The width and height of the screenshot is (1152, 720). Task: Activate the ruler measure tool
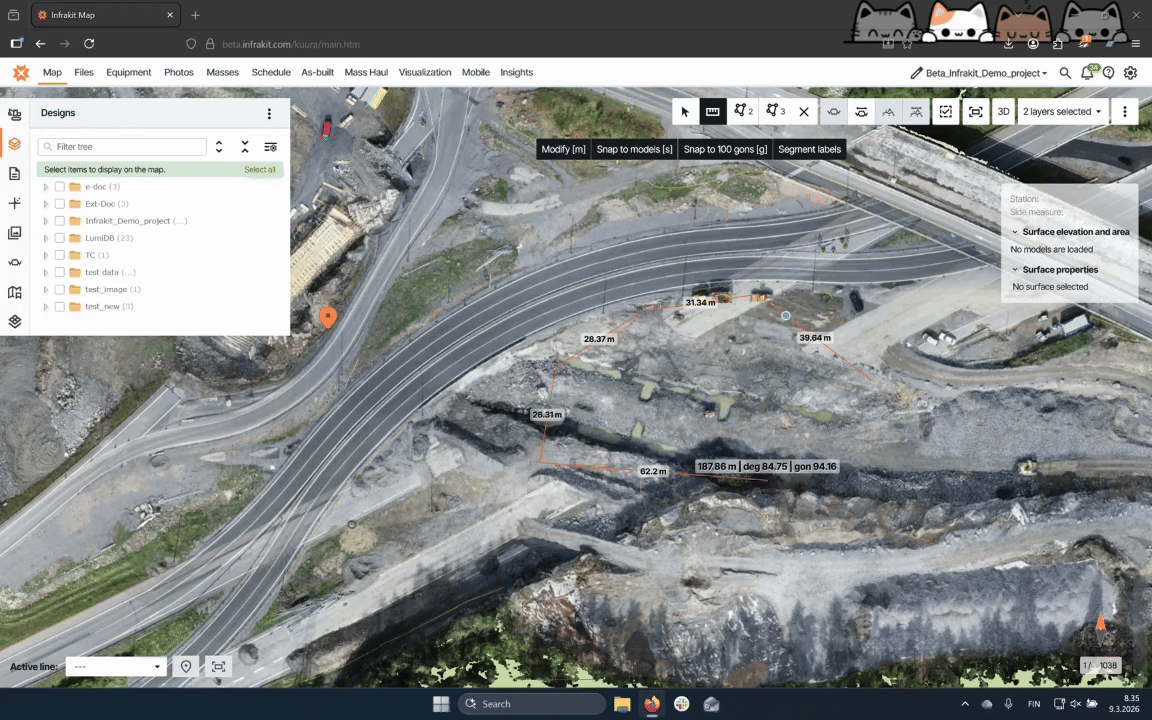[x=713, y=112]
